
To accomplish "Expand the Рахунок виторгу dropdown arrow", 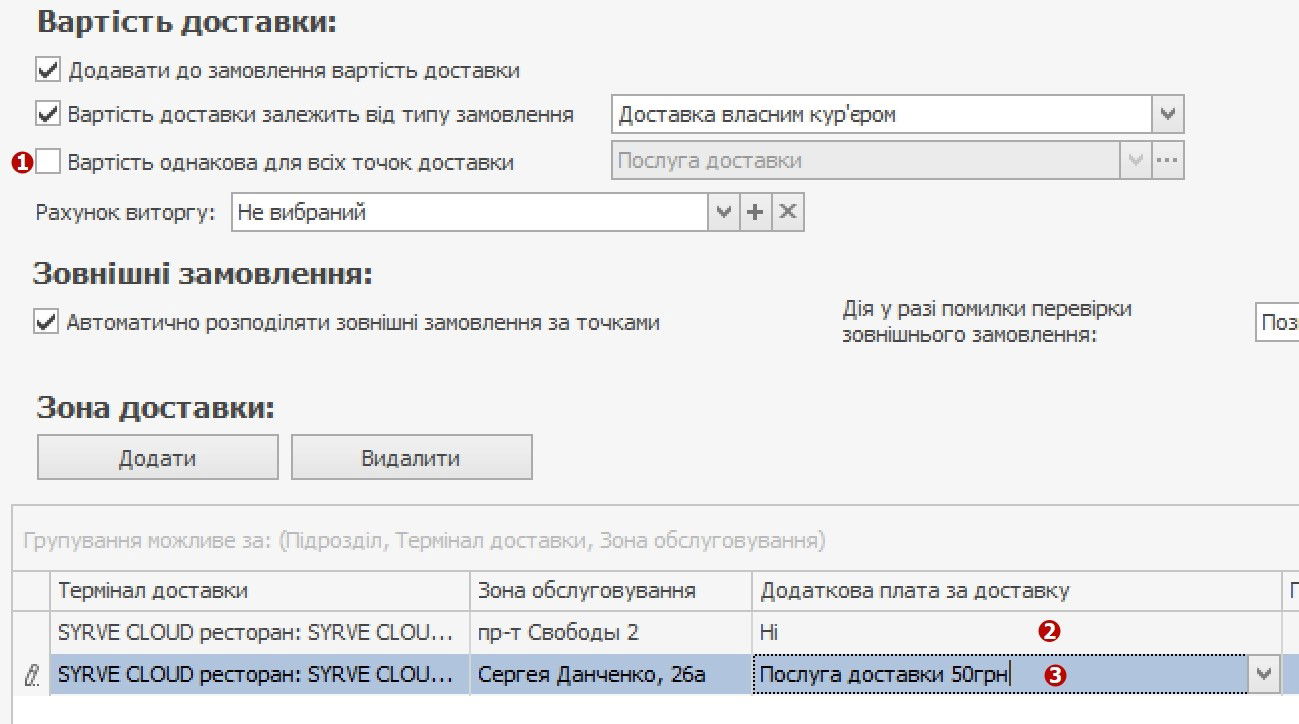I will (723, 213).
